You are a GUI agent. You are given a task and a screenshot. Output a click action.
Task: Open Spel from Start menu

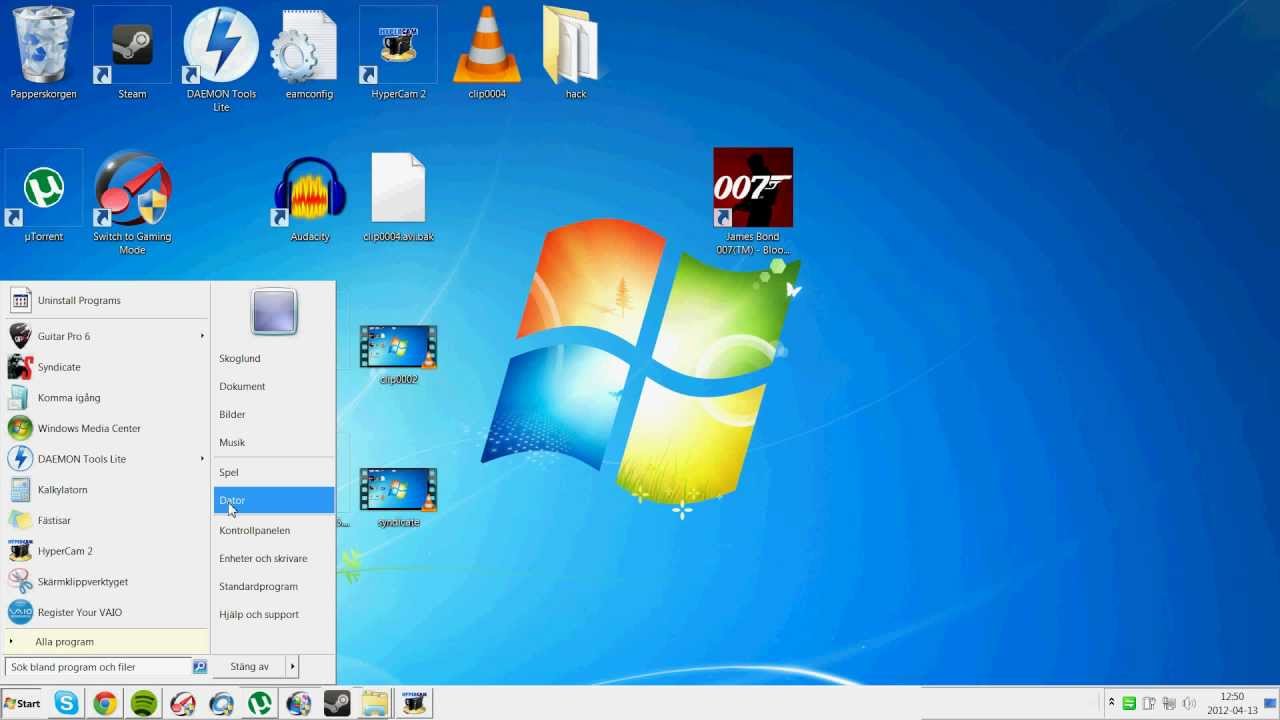coord(274,472)
